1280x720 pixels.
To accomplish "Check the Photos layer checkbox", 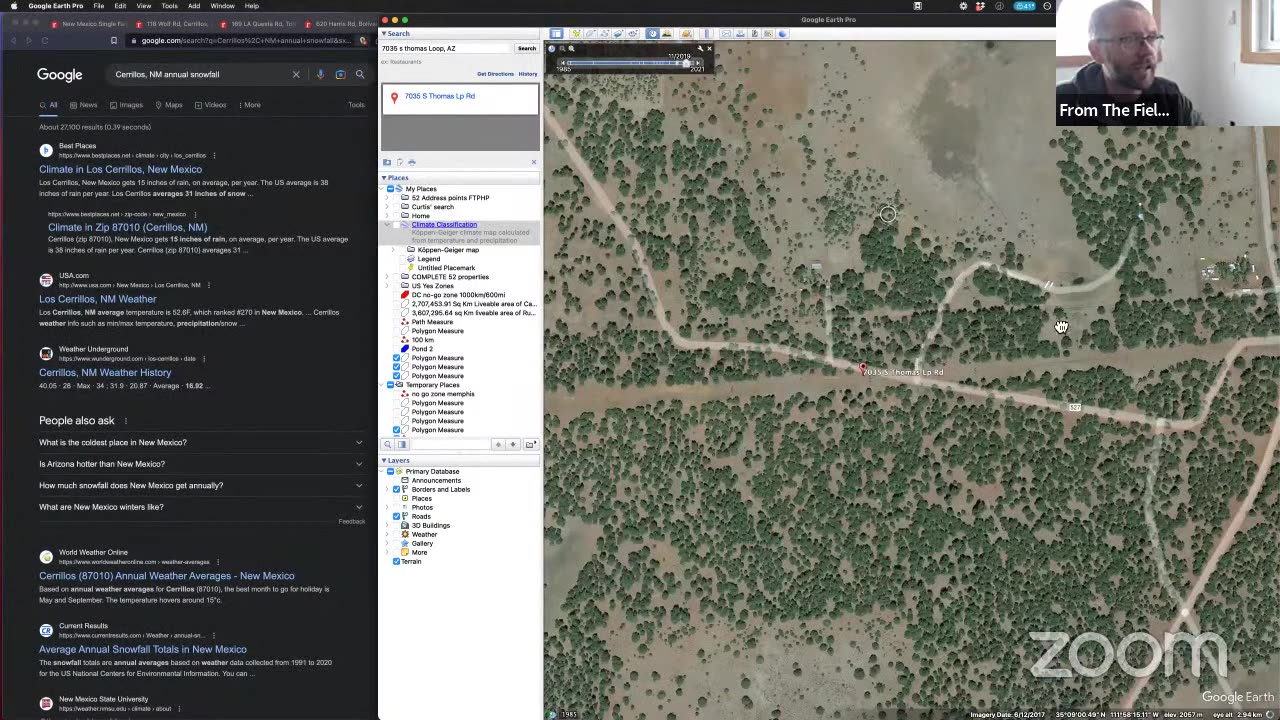I will pyautogui.click(x=396, y=507).
